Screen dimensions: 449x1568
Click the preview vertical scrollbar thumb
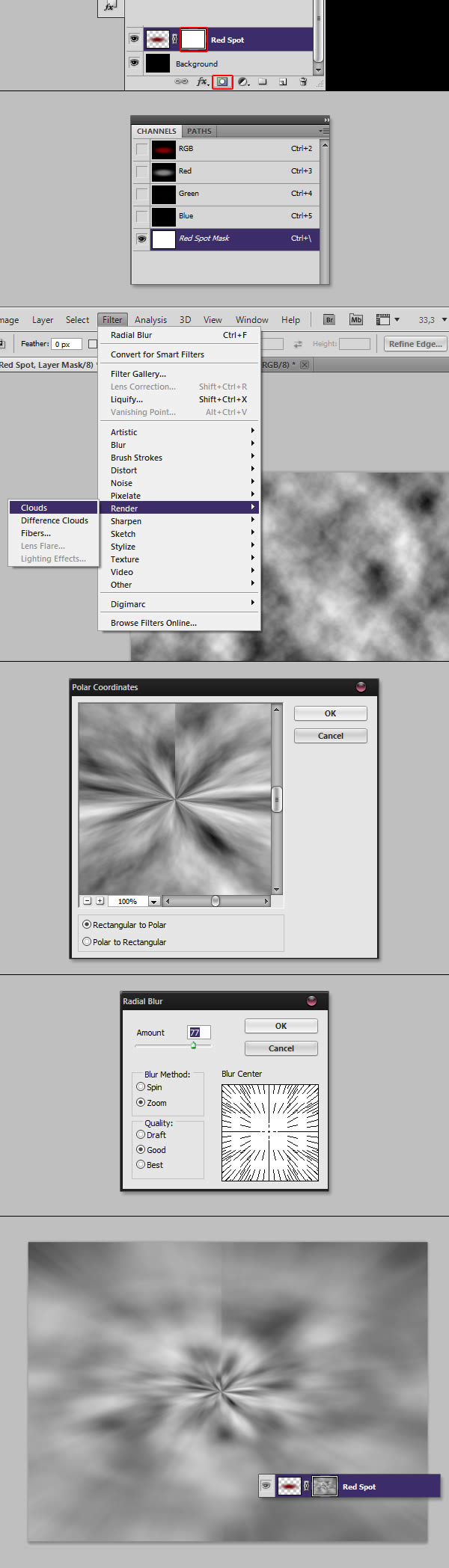(277, 799)
